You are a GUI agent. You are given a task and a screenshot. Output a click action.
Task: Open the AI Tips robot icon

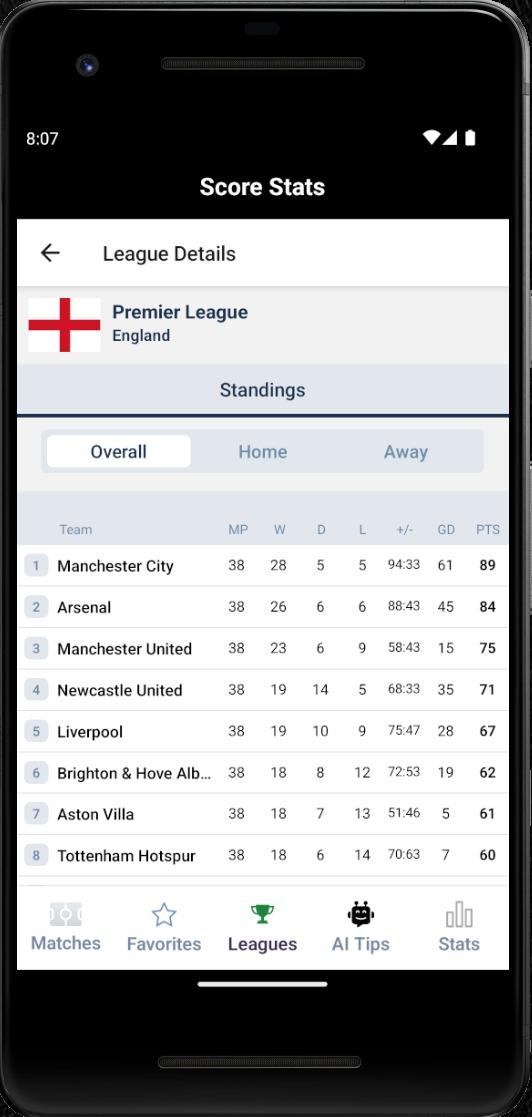tap(361, 913)
